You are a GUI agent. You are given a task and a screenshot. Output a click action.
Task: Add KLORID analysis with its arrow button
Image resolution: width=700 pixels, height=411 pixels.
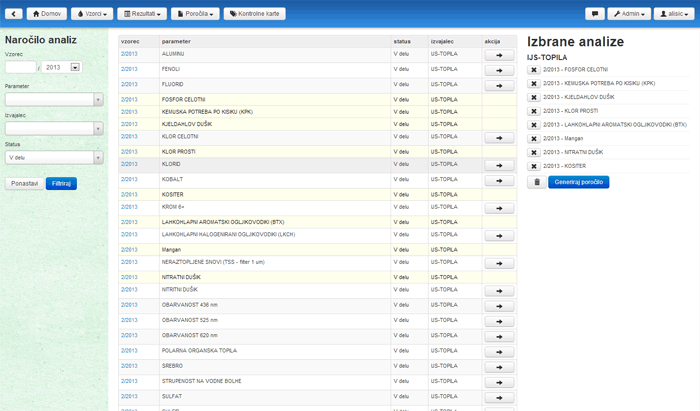click(x=499, y=166)
